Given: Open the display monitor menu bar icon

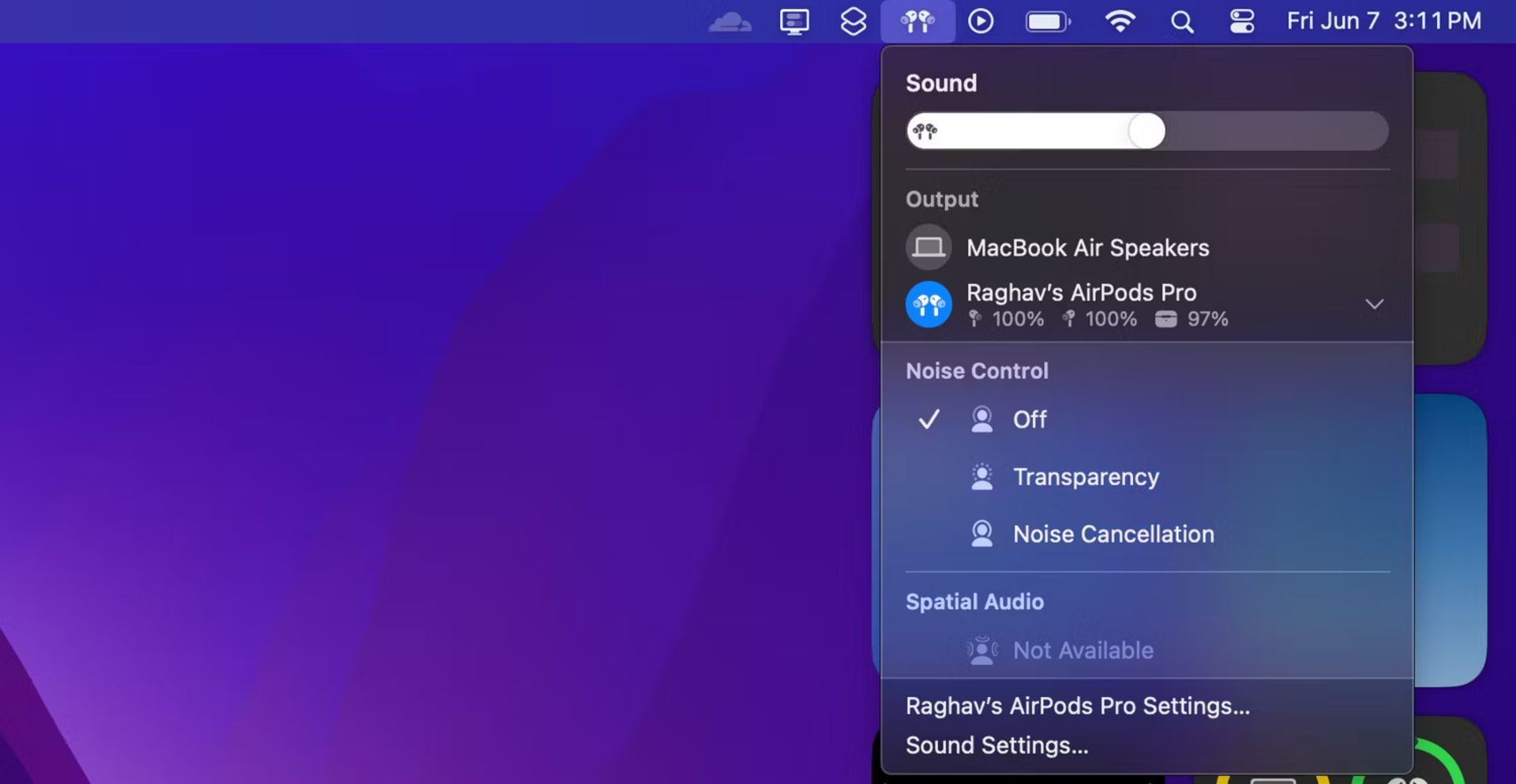Looking at the screenshot, I should pyautogui.click(x=794, y=21).
